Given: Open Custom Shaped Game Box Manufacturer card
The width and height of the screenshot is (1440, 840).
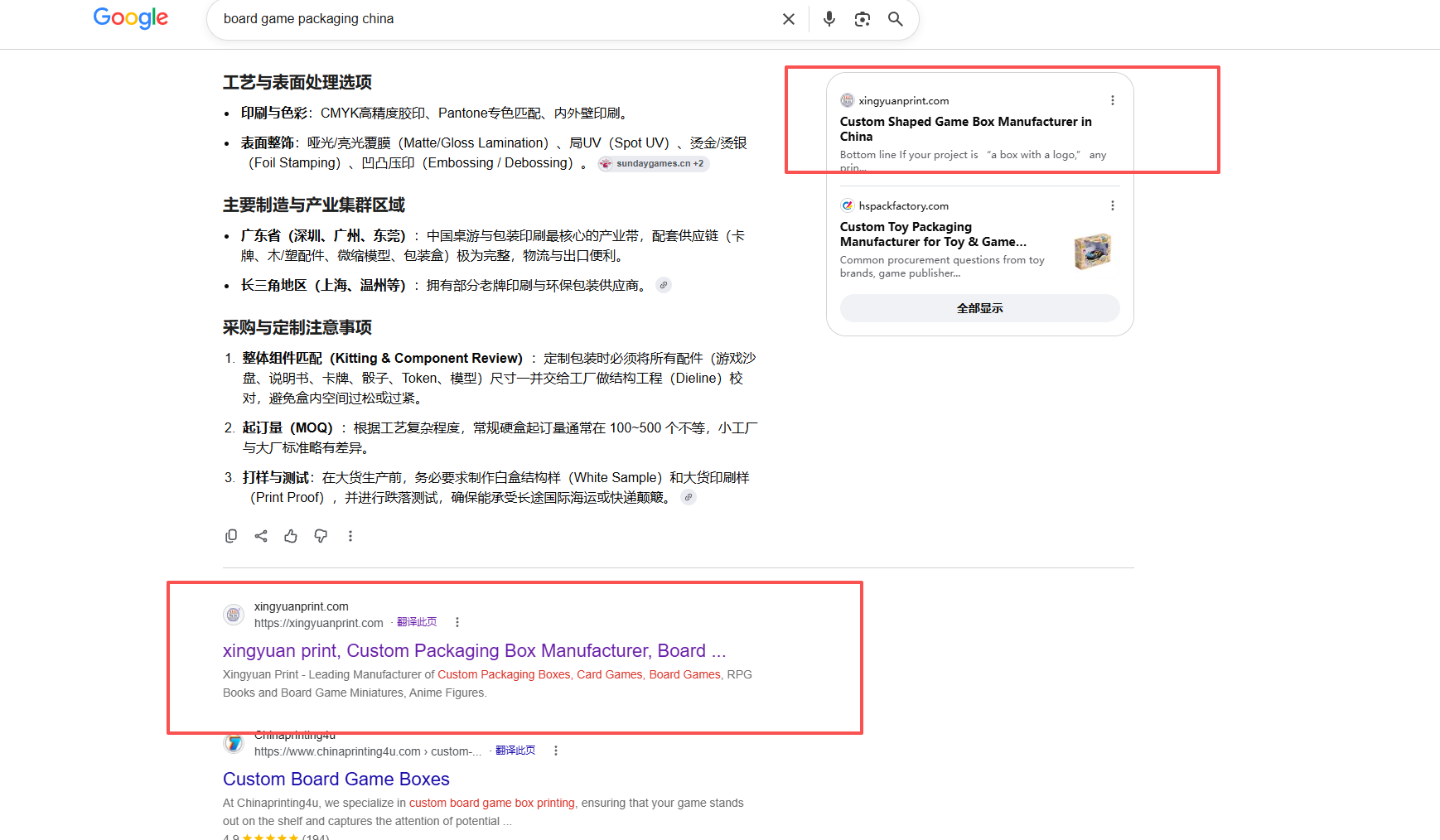Looking at the screenshot, I should tap(966, 129).
